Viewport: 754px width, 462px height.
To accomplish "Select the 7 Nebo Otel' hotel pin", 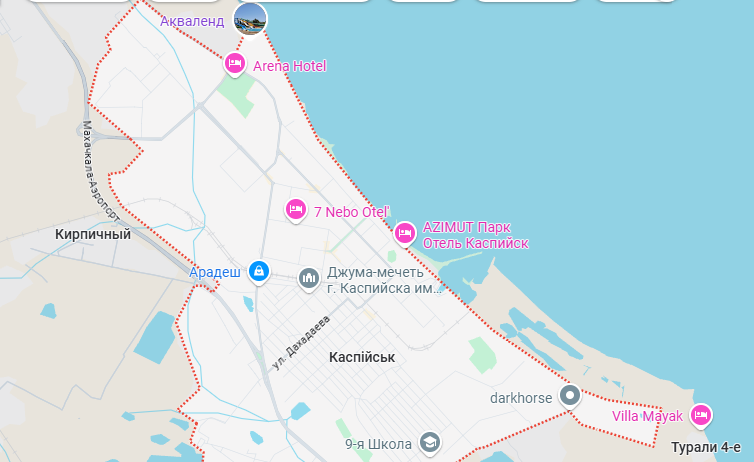I will [296, 211].
